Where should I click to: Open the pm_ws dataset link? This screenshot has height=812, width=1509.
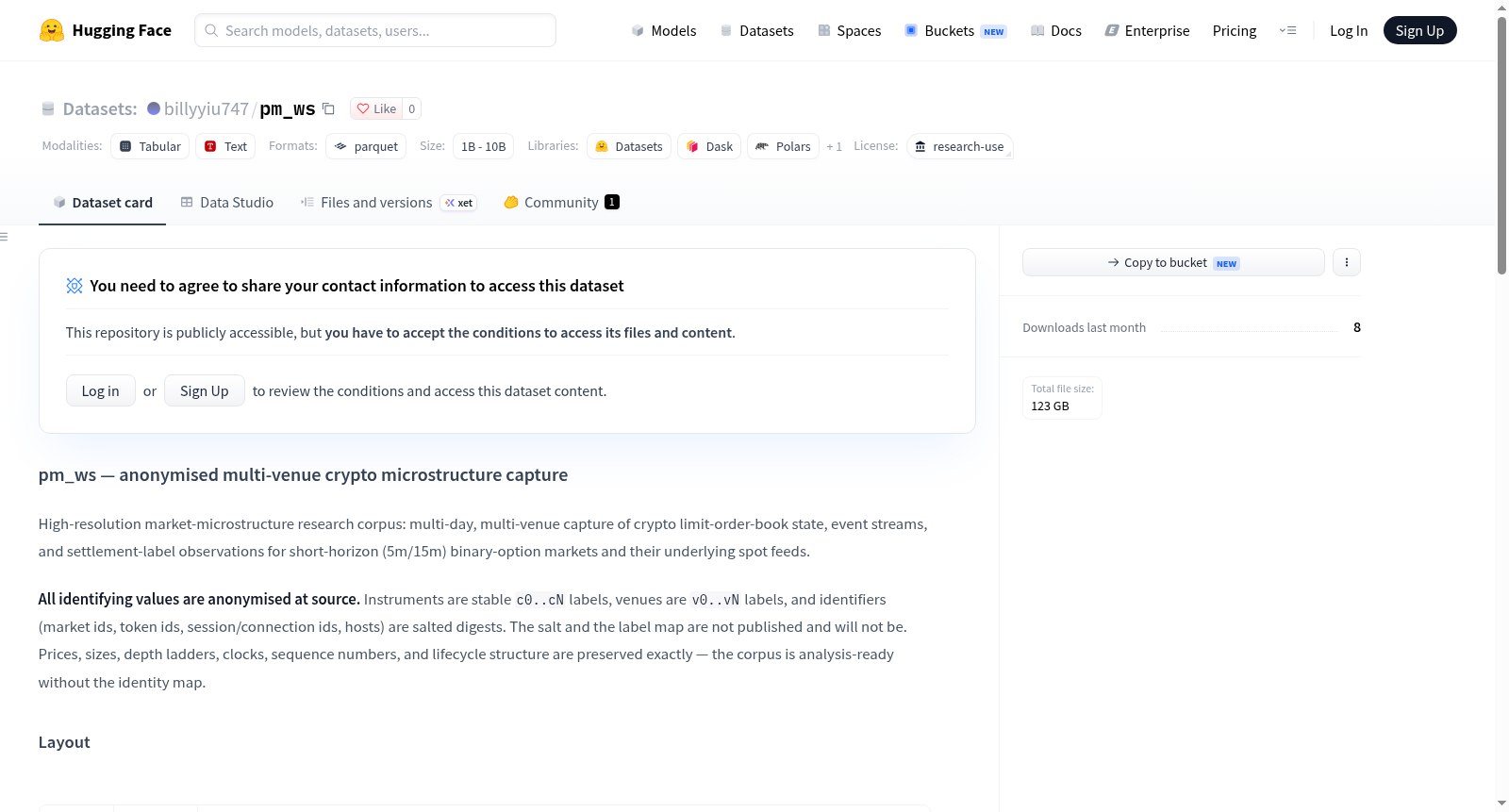click(x=288, y=108)
